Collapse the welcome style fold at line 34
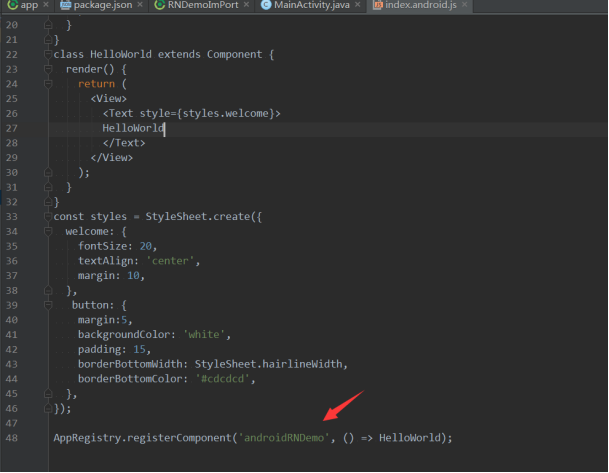Screen dimensions: 609x473 [48, 231]
